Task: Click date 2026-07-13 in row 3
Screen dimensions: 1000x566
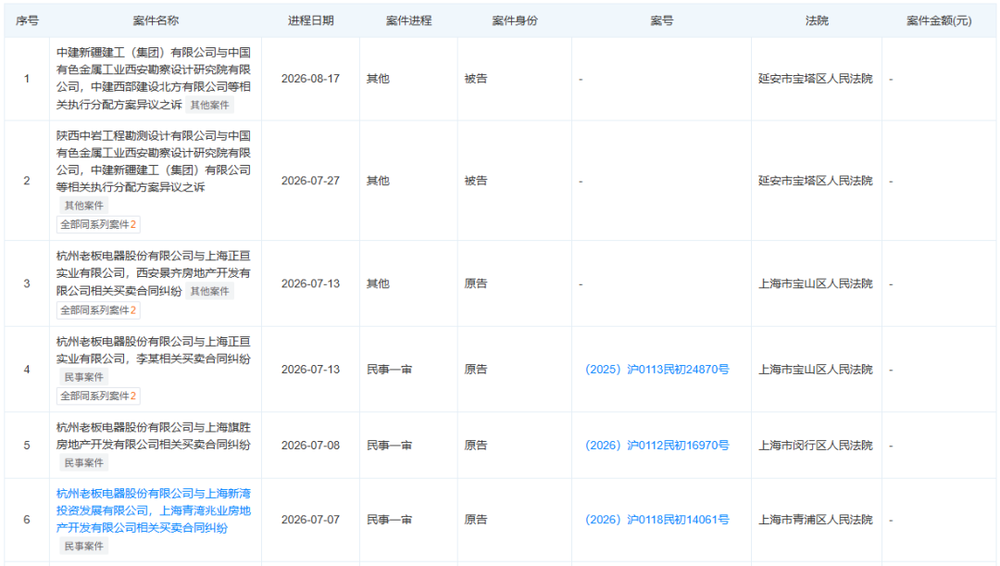Action: pyautogui.click(x=311, y=283)
